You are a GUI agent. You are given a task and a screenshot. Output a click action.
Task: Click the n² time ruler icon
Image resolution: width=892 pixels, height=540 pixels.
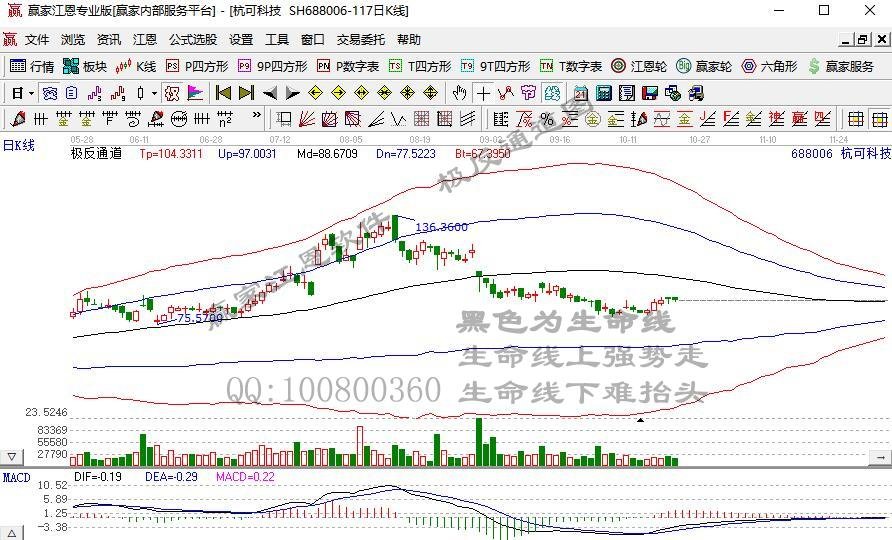[225, 119]
